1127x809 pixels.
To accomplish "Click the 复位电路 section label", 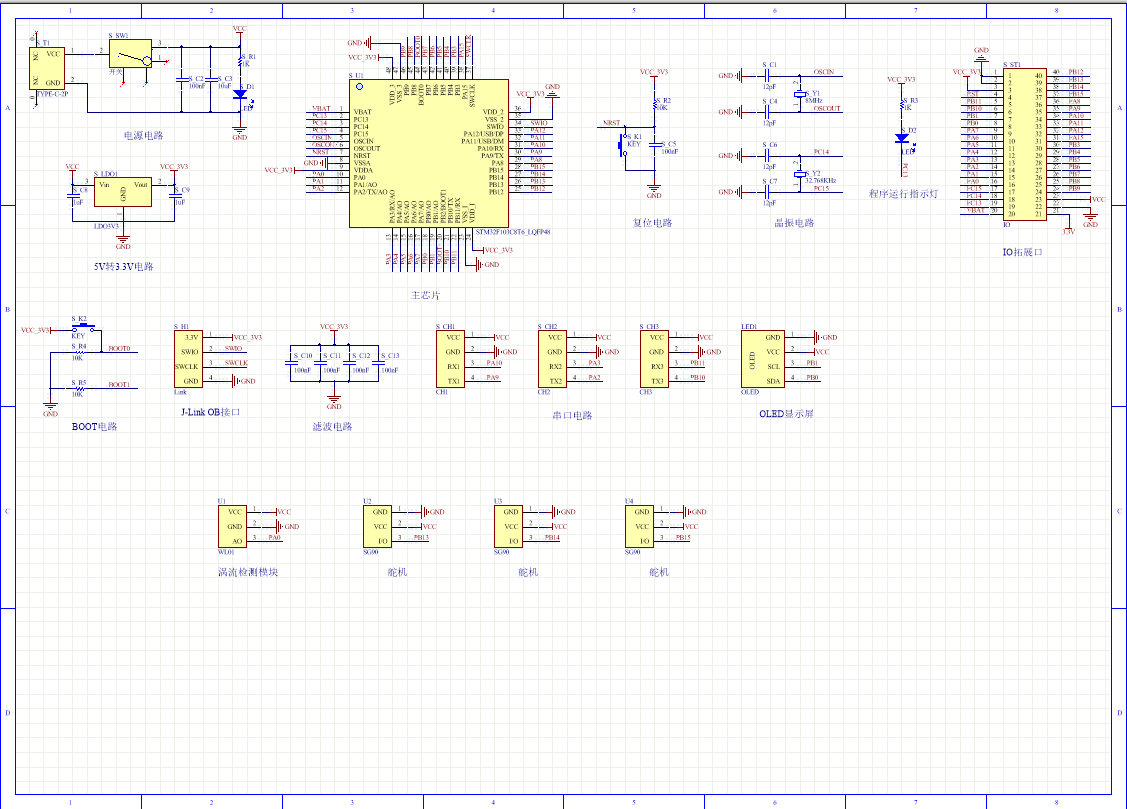I will click(653, 223).
